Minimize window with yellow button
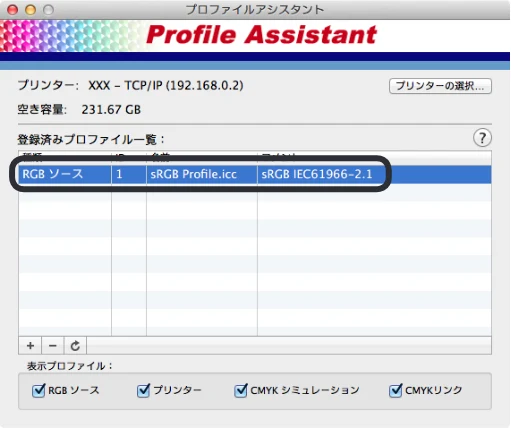Screen dimensions: 511x428 [30, 10]
